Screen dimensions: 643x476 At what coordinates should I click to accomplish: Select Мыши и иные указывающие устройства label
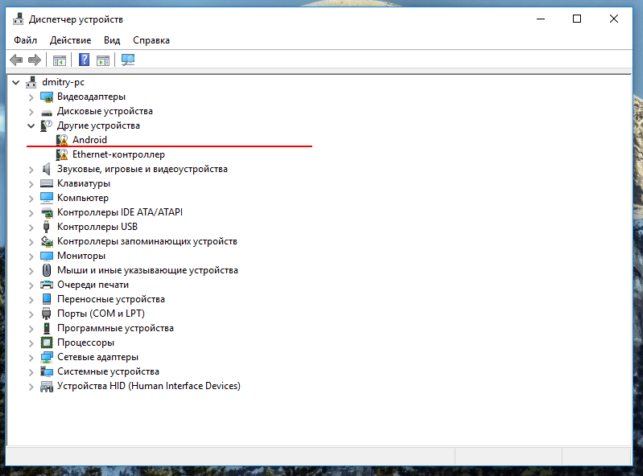(x=148, y=270)
